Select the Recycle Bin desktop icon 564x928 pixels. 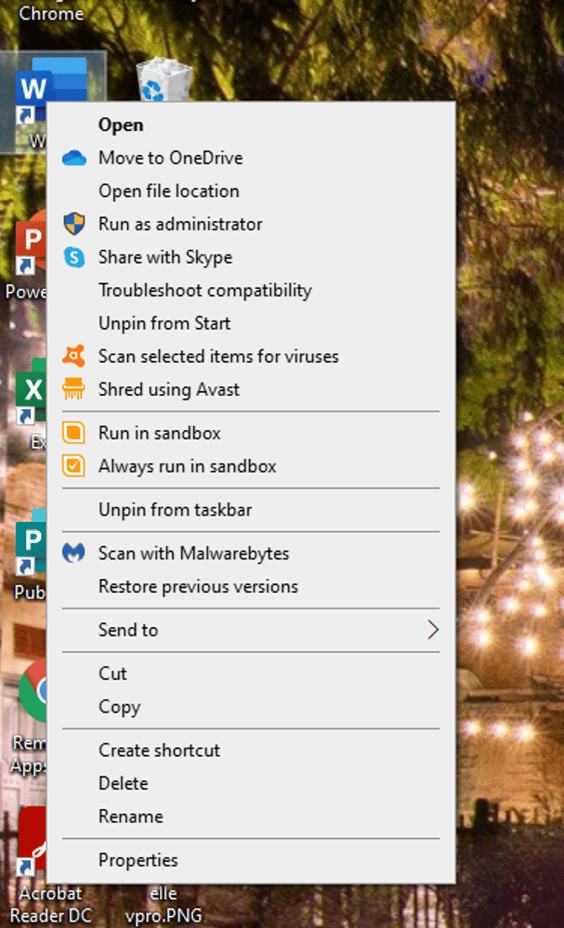[x=164, y=79]
